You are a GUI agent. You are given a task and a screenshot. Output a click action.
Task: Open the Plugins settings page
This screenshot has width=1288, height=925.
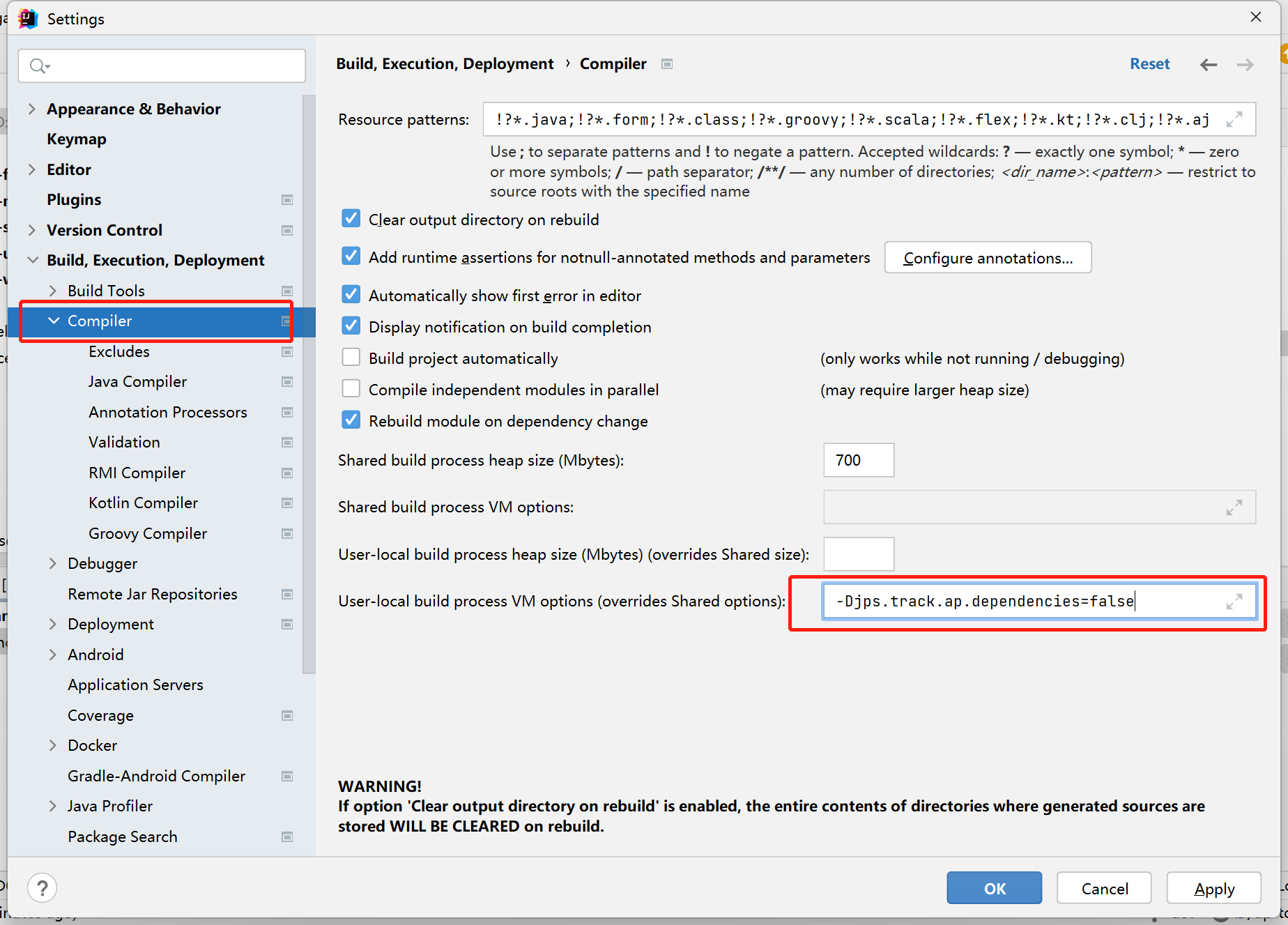click(74, 200)
